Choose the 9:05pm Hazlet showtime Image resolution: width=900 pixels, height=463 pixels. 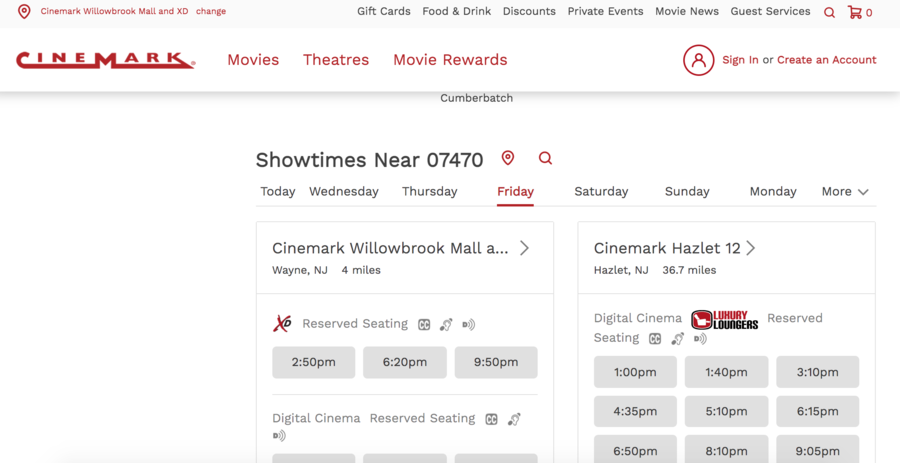817,450
